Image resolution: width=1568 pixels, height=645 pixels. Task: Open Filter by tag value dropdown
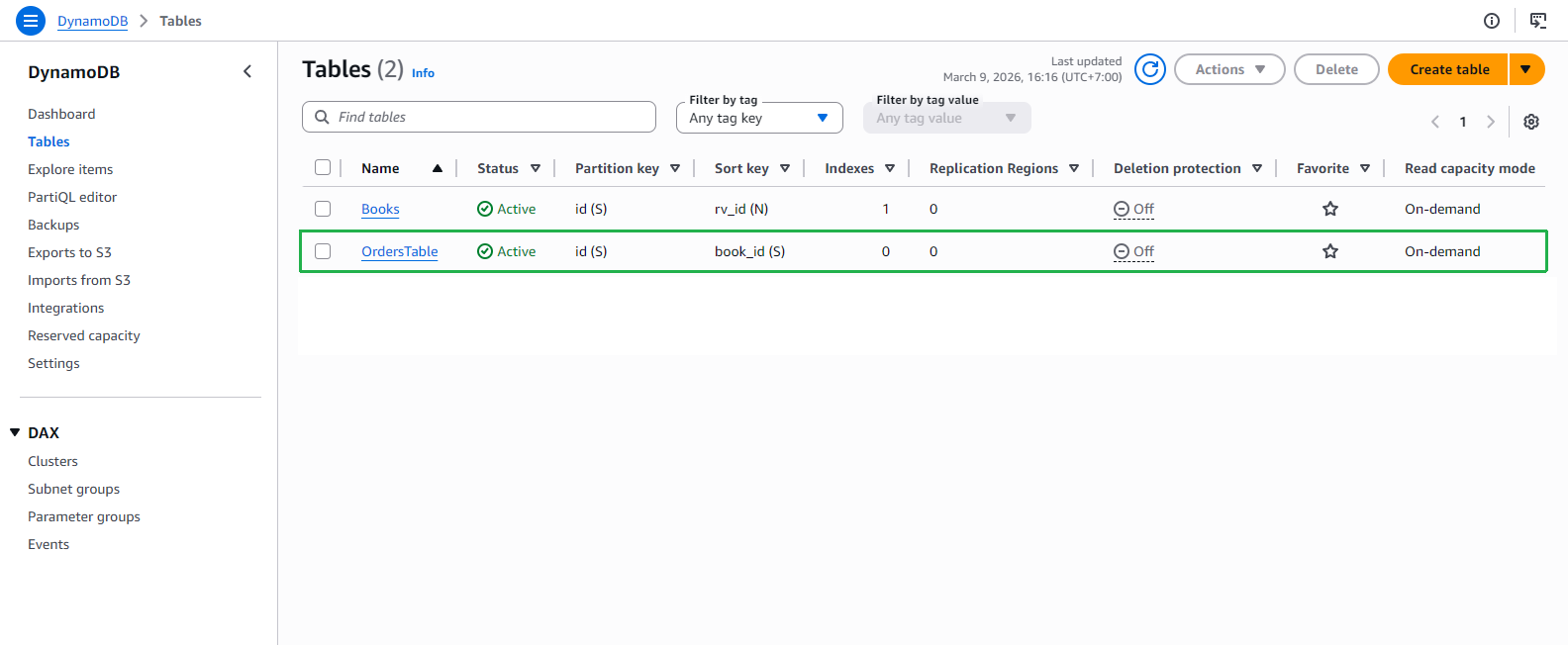point(946,118)
